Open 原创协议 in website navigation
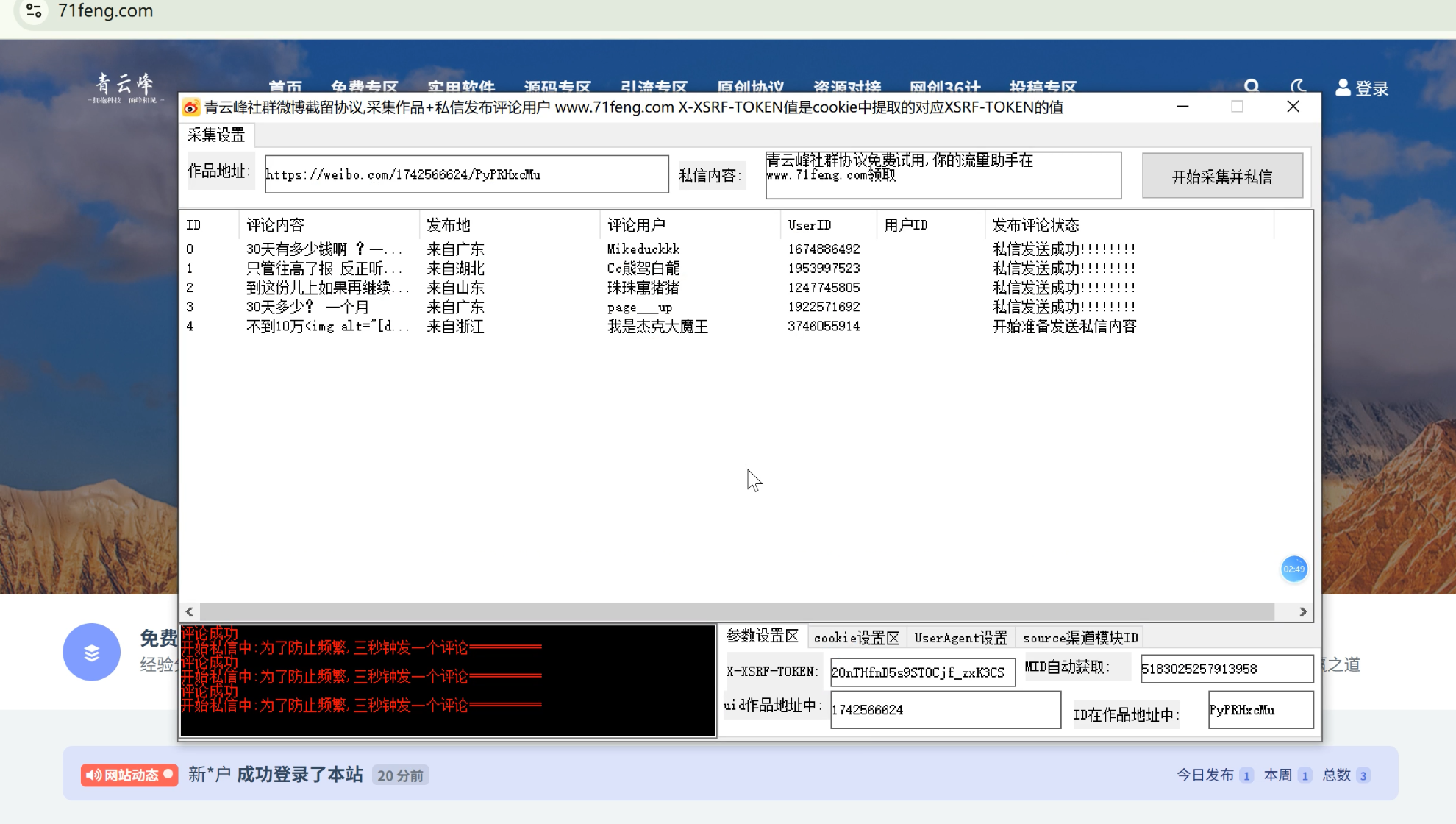The width and height of the screenshot is (1456, 824). click(750, 87)
